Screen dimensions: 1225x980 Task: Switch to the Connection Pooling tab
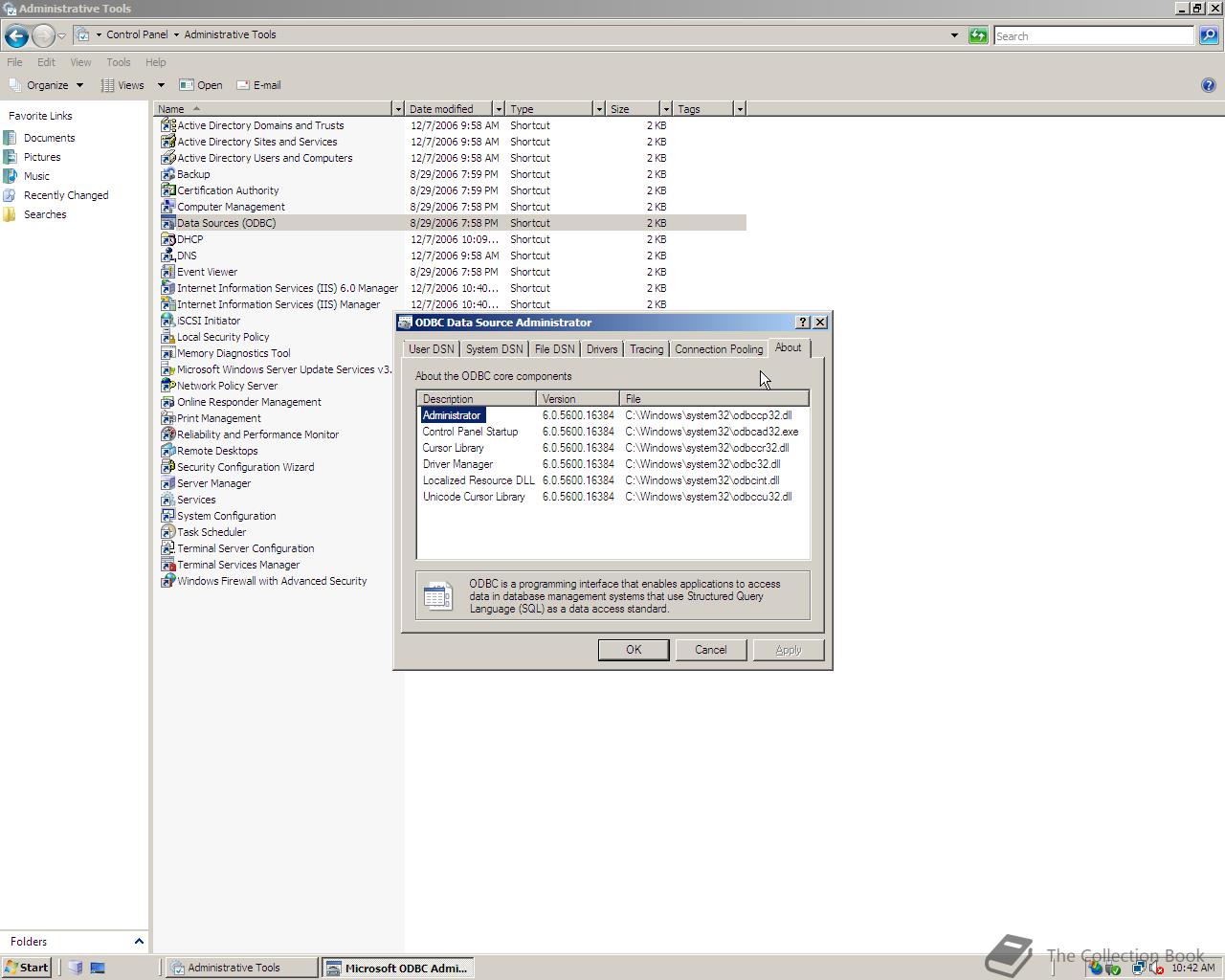719,349
